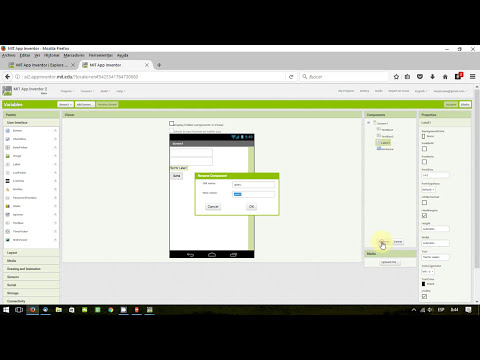This screenshot has height=360, width=480.
Task: Open help icon beside Label palette item
Action: (x=55, y=164)
